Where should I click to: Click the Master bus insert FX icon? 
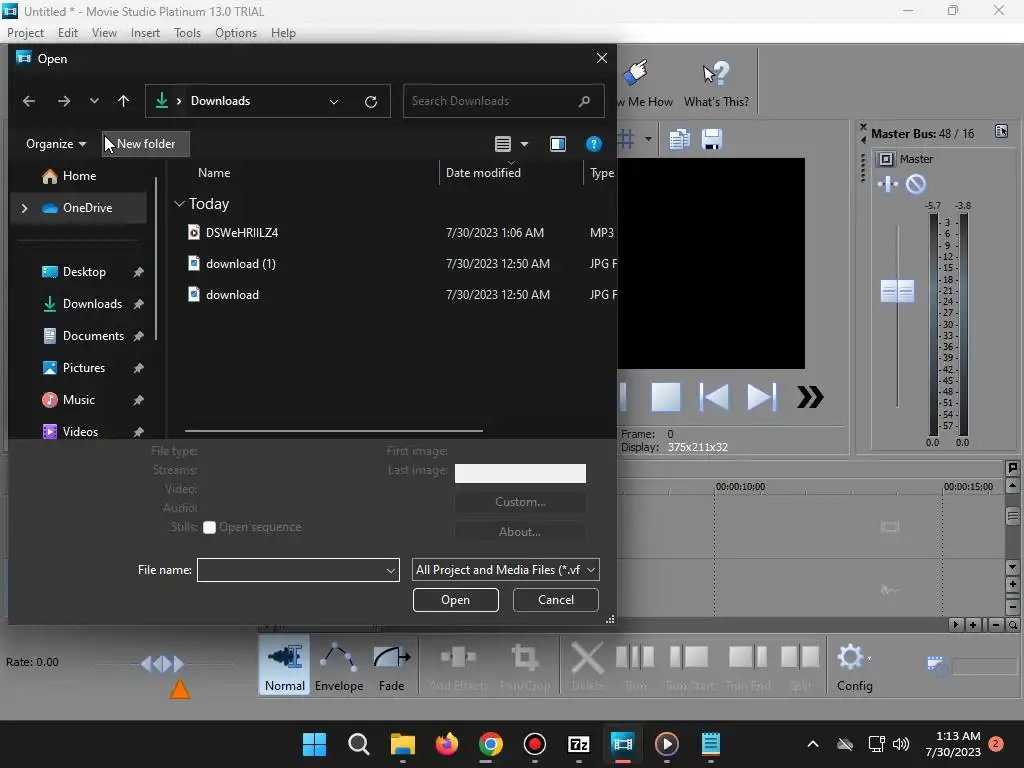tap(888, 184)
